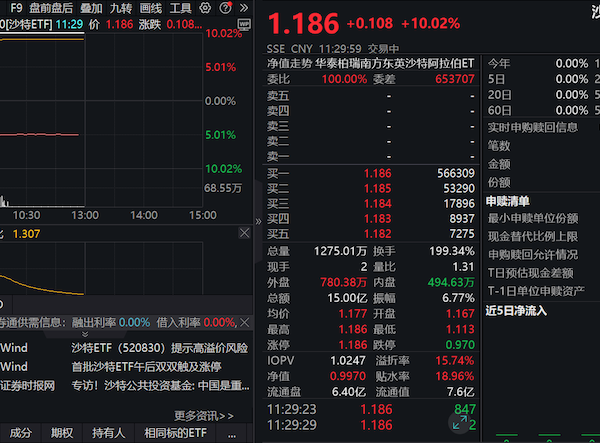The height and width of the screenshot is (443, 600).
Task: Open the 工具 tools menu
Action: tap(180, 8)
